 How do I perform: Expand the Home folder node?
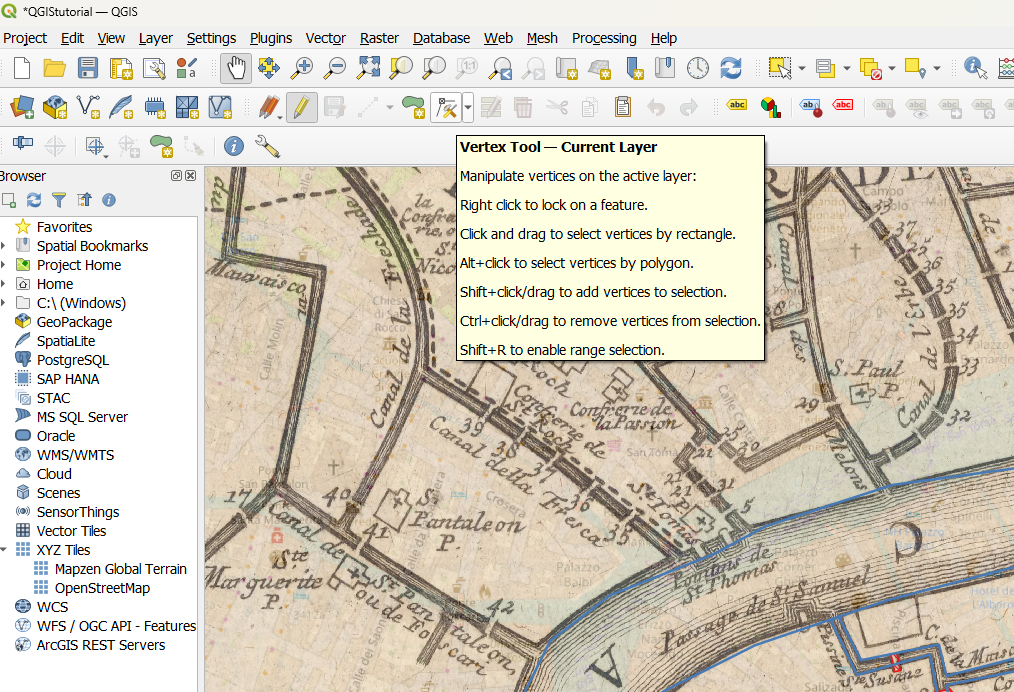pos(4,284)
